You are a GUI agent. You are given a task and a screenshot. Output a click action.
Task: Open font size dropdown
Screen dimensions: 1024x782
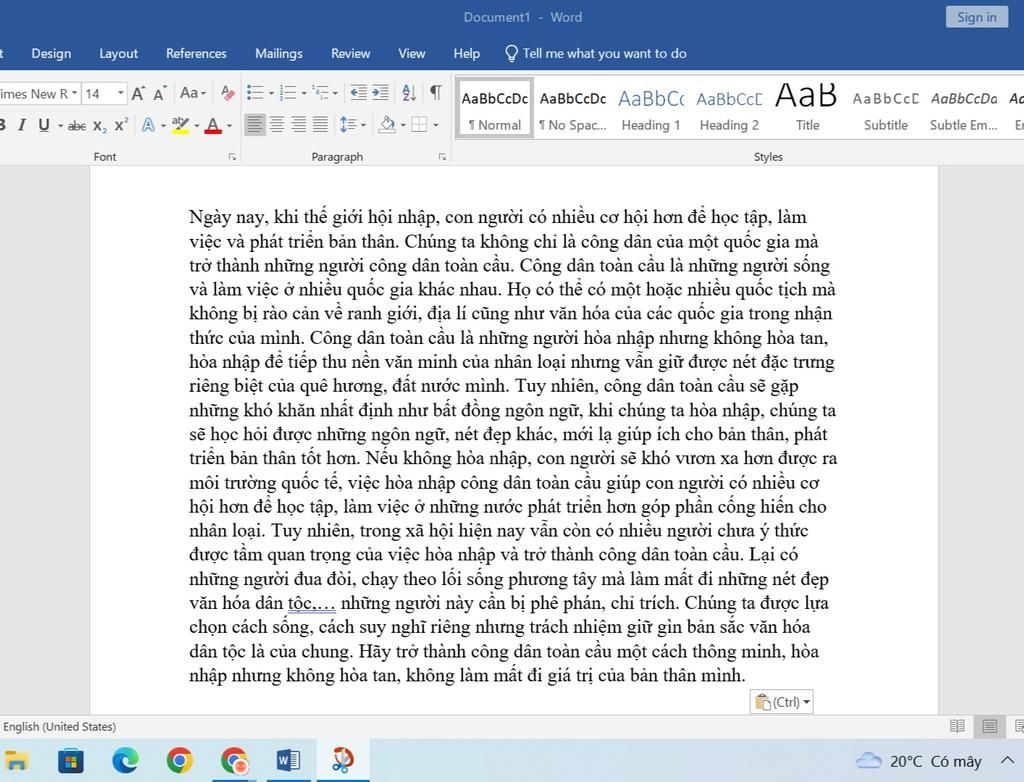coord(120,93)
